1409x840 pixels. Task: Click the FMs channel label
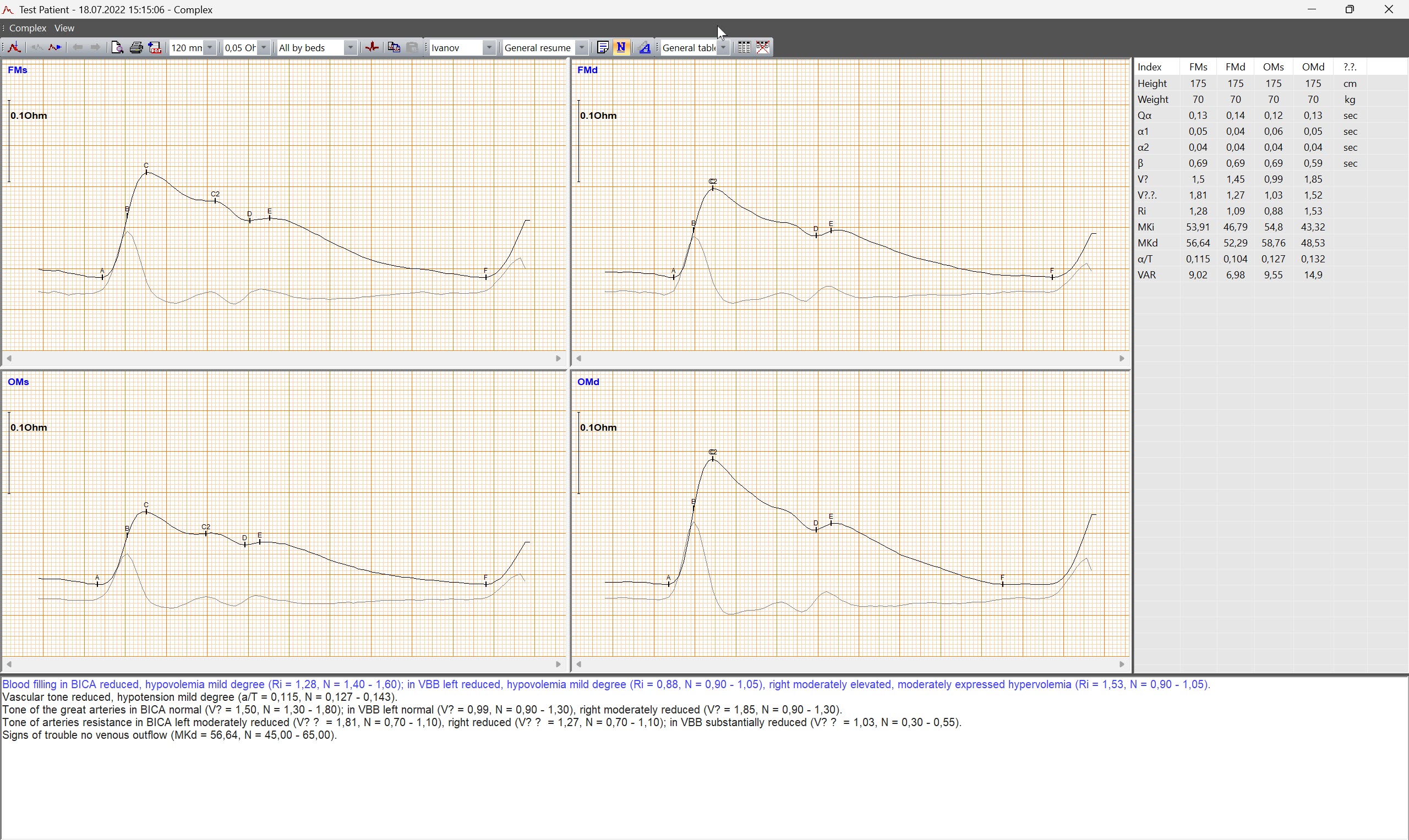click(x=18, y=70)
